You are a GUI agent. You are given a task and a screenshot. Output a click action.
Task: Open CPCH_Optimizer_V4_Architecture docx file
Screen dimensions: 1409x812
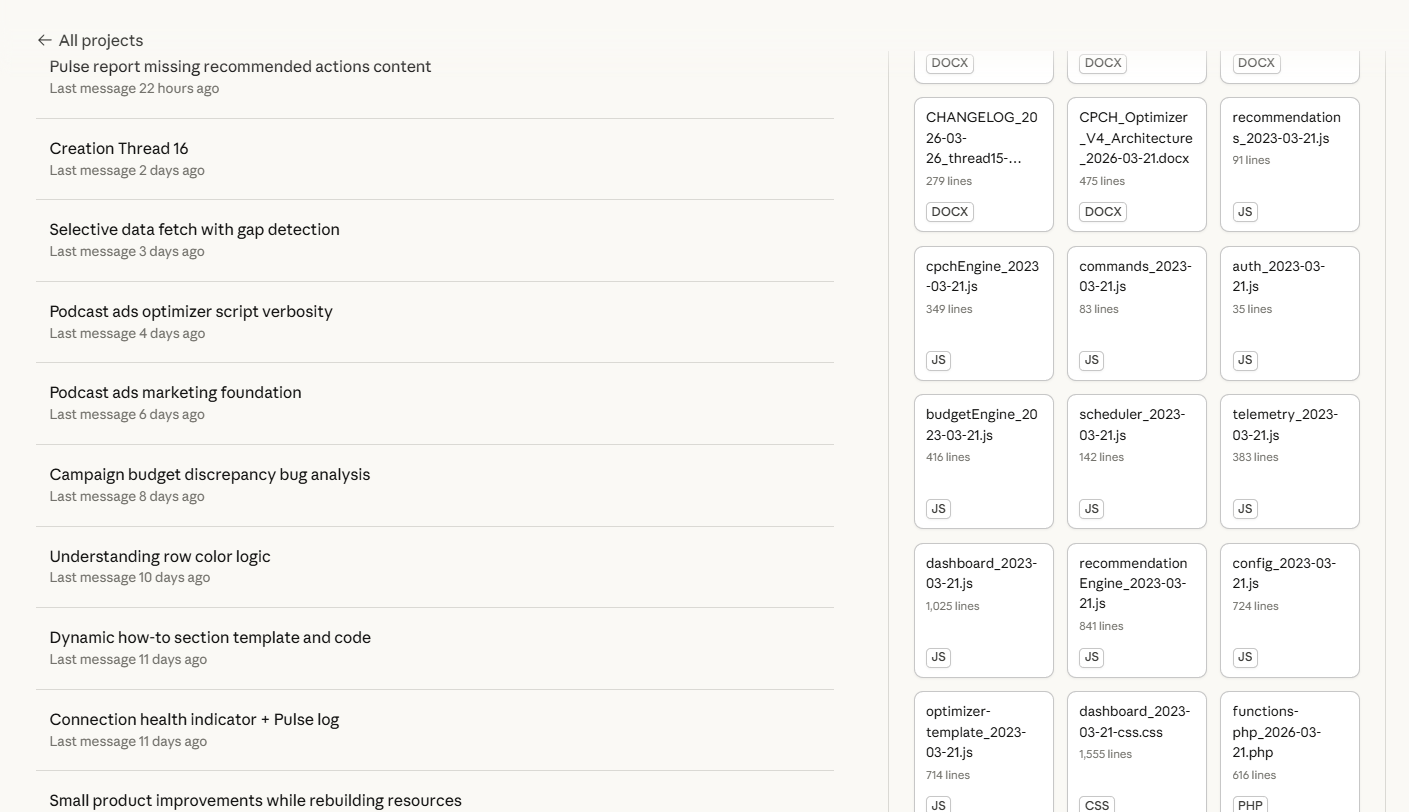[x=1136, y=150]
